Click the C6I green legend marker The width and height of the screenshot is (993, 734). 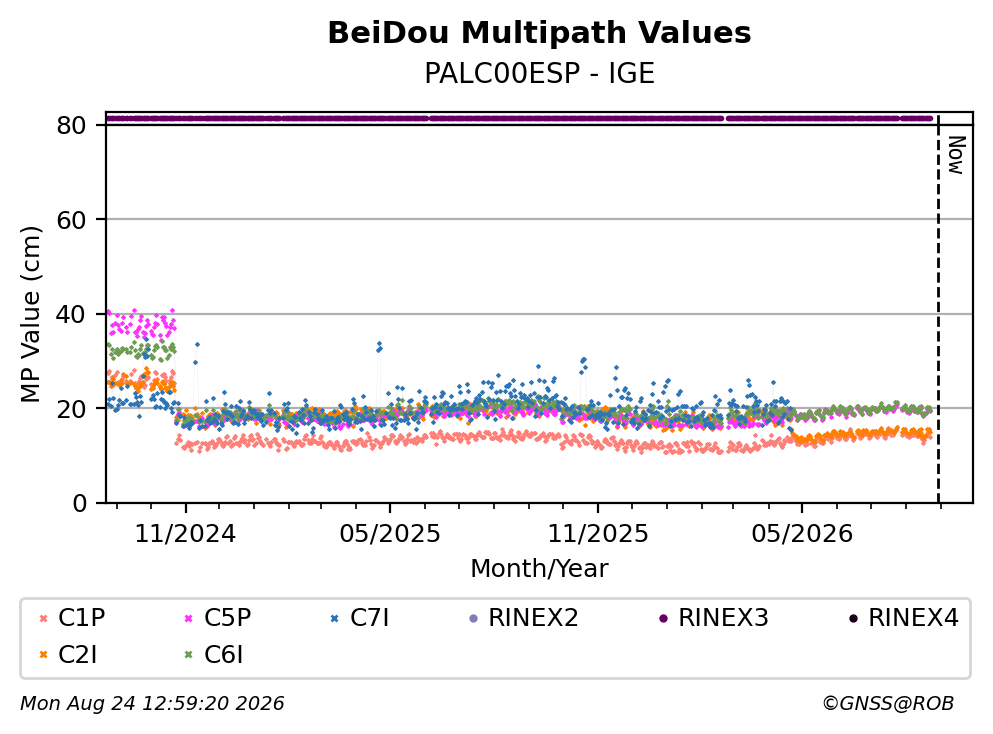tap(189, 655)
